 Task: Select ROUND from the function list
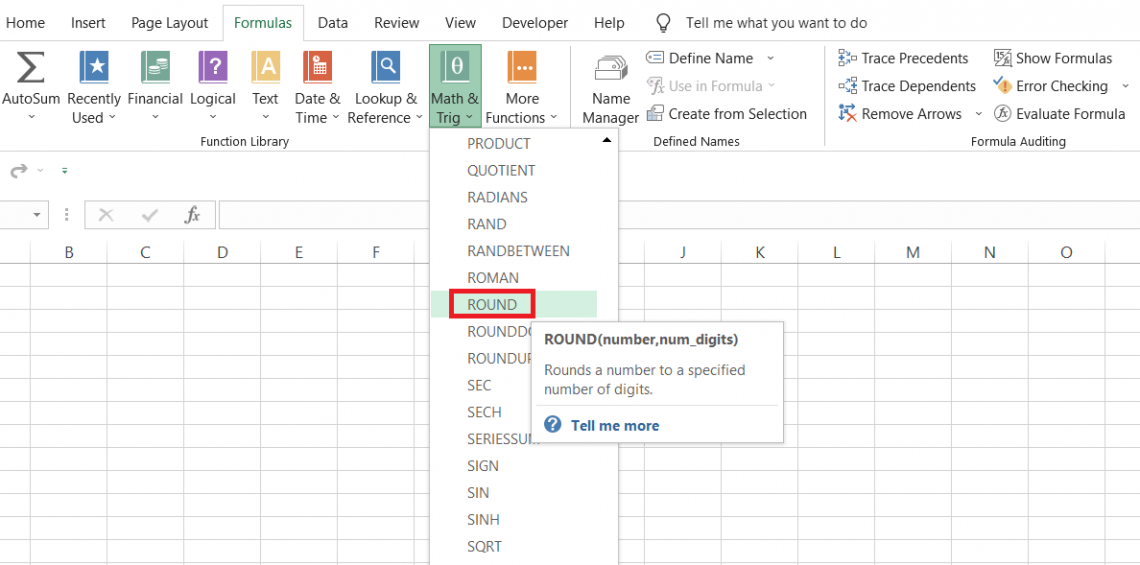click(492, 305)
